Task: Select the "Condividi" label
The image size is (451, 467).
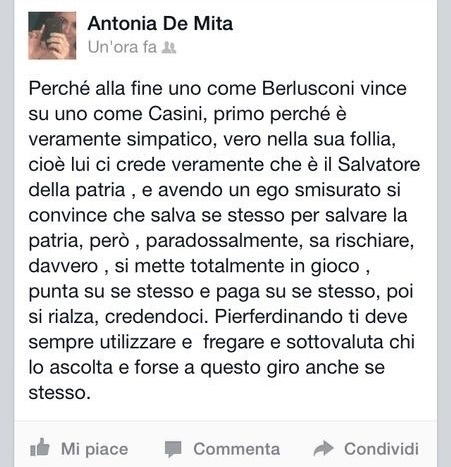Action: pyautogui.click(x=381, y=449)
